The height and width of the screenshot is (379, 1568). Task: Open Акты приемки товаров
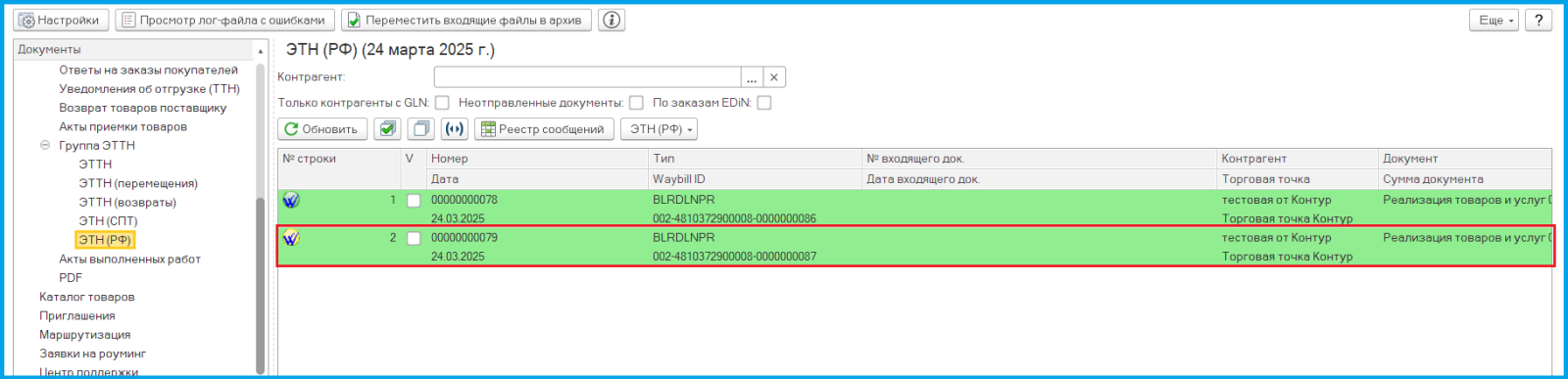(122, 126)
